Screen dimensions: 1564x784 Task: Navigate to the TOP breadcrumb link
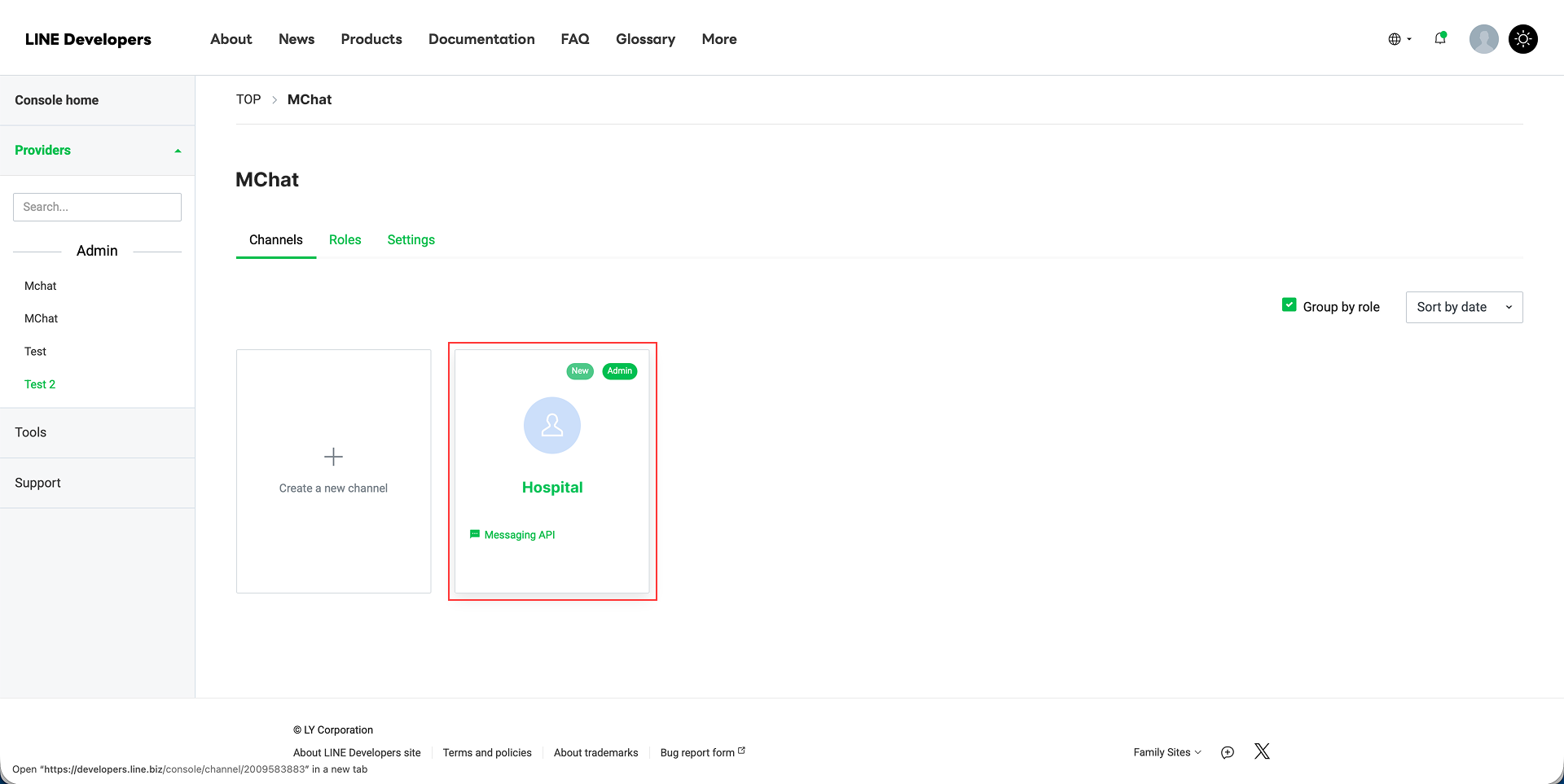(x=248, y=99)
